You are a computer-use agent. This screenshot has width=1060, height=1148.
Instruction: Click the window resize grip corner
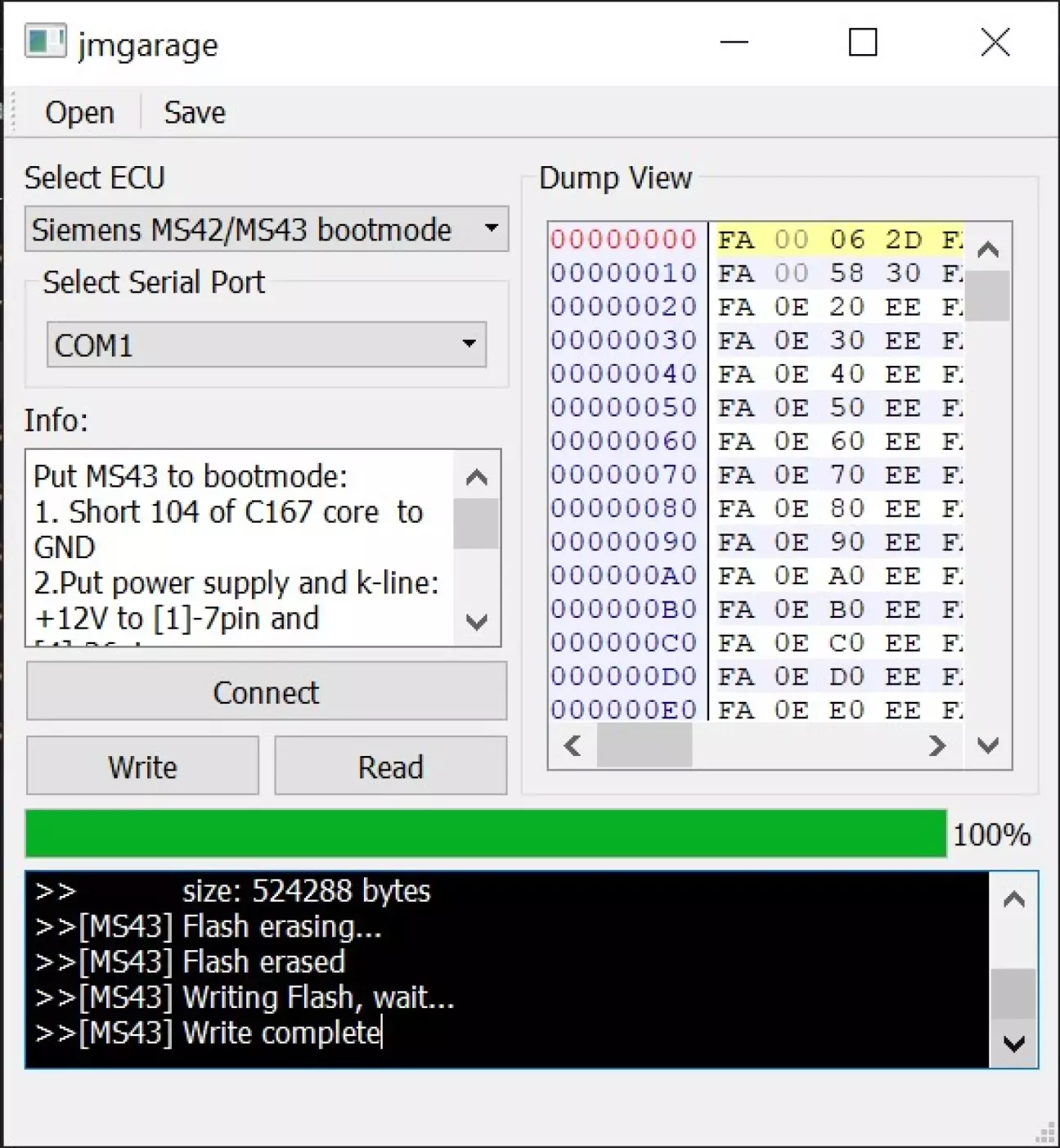[1045, 1132]
